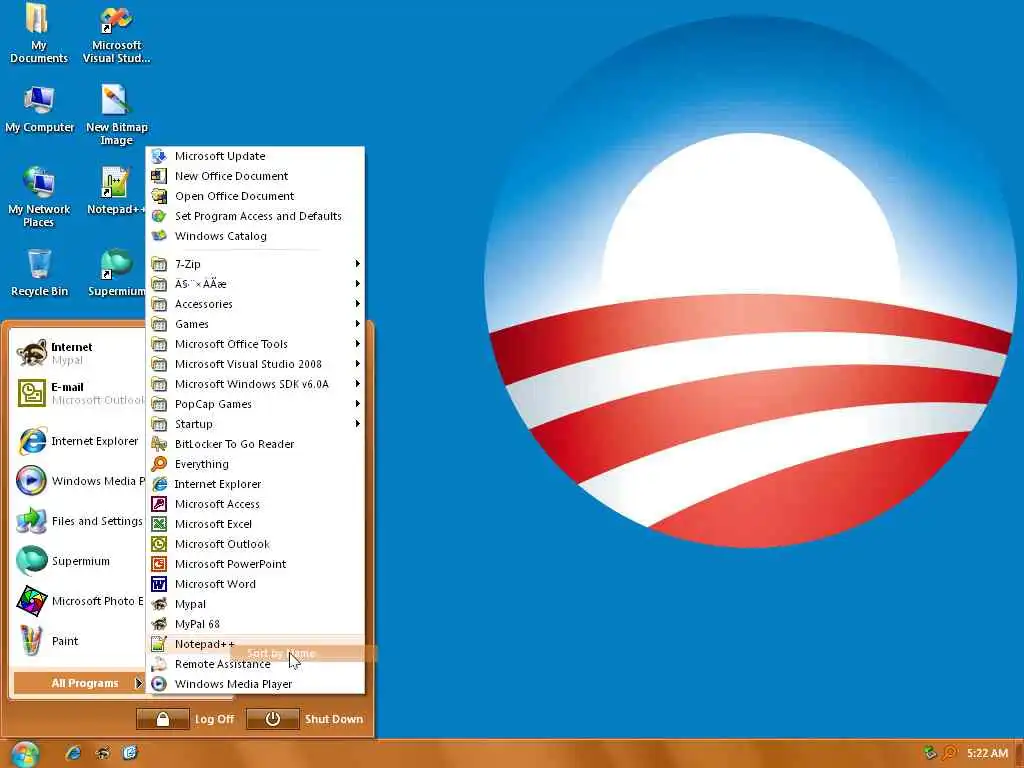
Task: Click the 5:22 AM taskbar clock
Action: (x=987, y=754)
